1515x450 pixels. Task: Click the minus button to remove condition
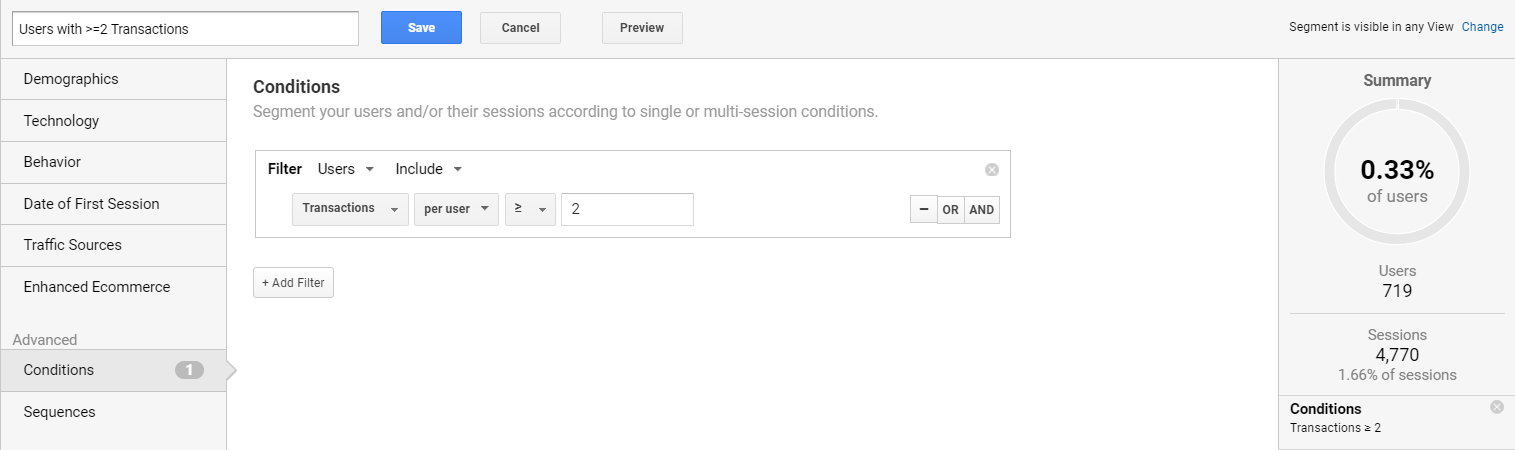(923, 210)
